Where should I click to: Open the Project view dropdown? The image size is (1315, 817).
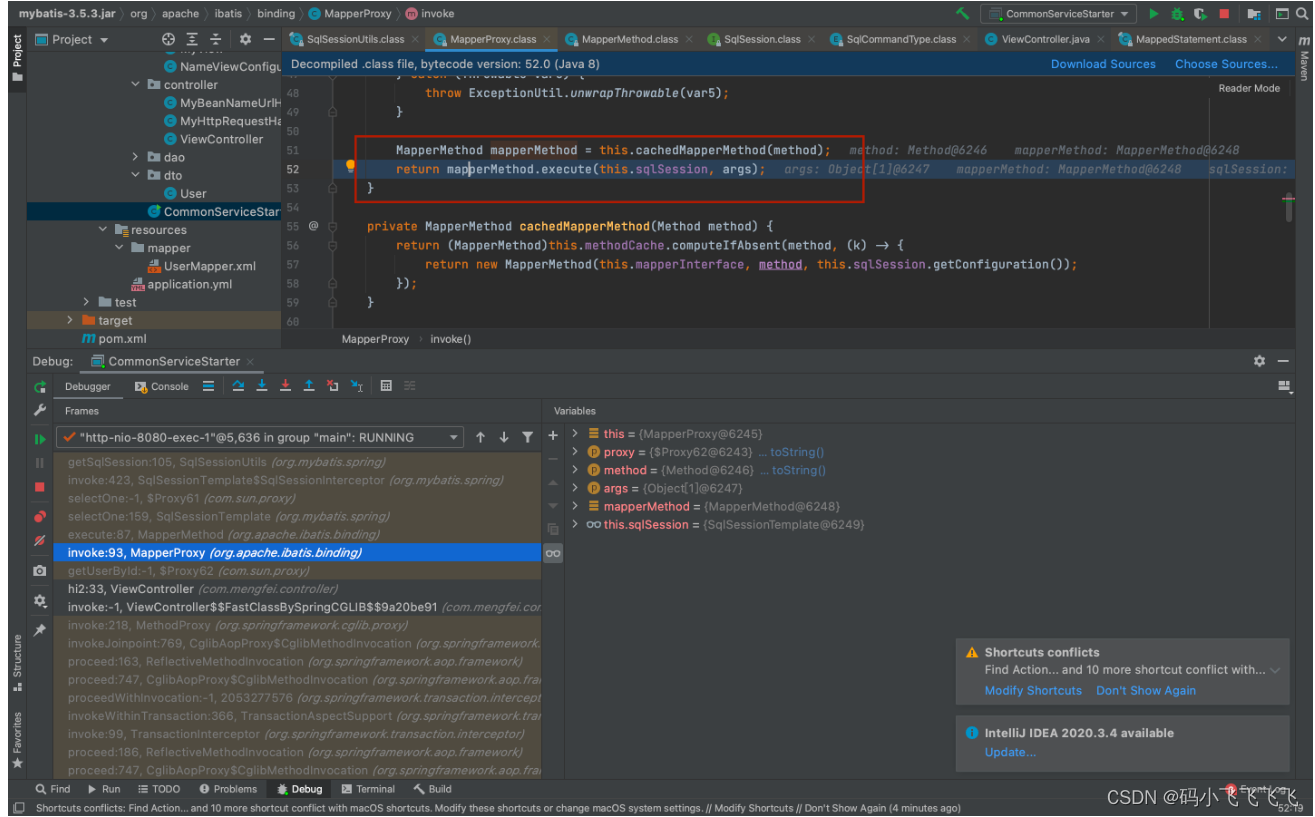click(71, 39)
